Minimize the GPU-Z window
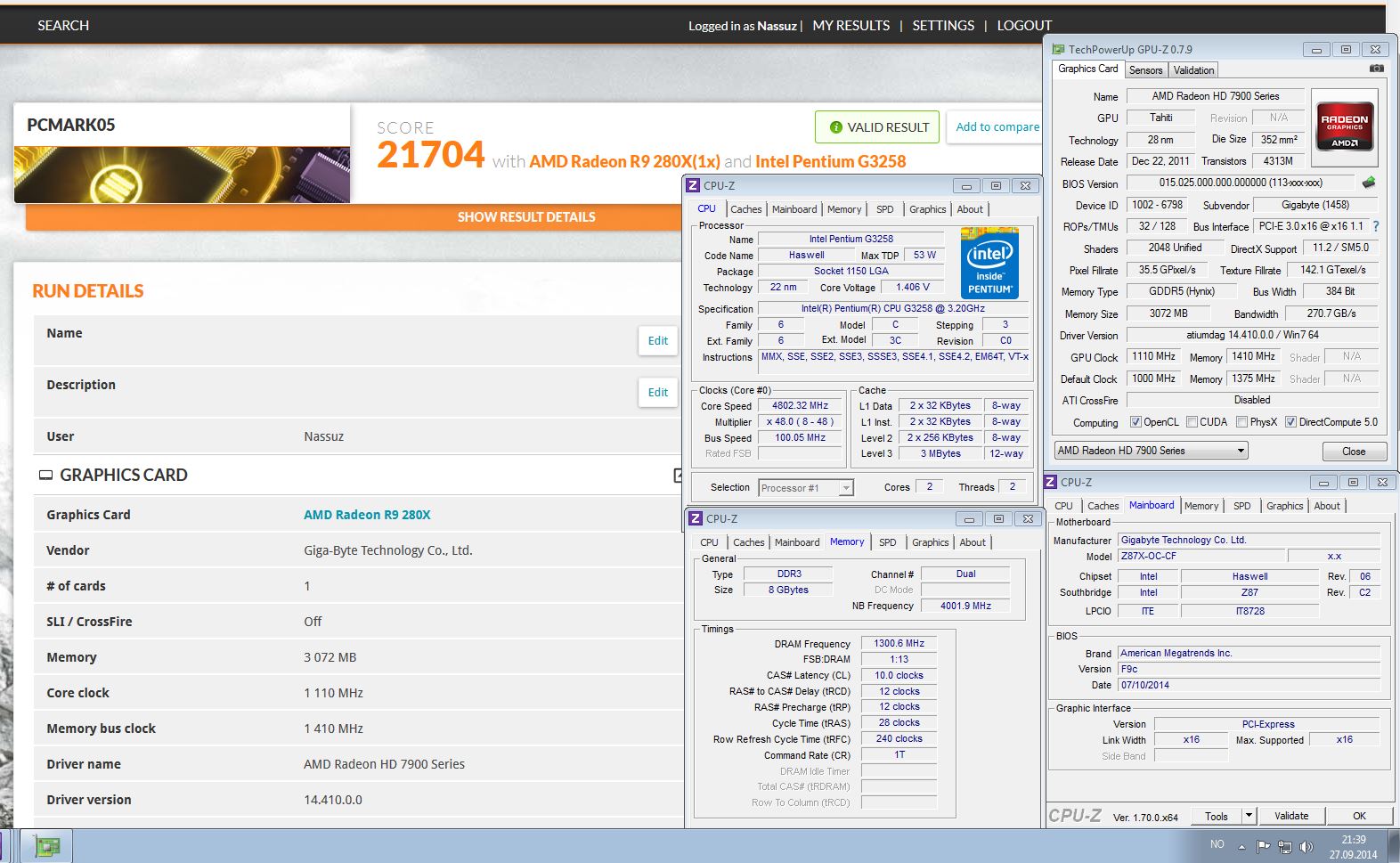Image resolution: width=1400 pixels, height=863 pixels. pyautogui.click(x=1315, y=50)
